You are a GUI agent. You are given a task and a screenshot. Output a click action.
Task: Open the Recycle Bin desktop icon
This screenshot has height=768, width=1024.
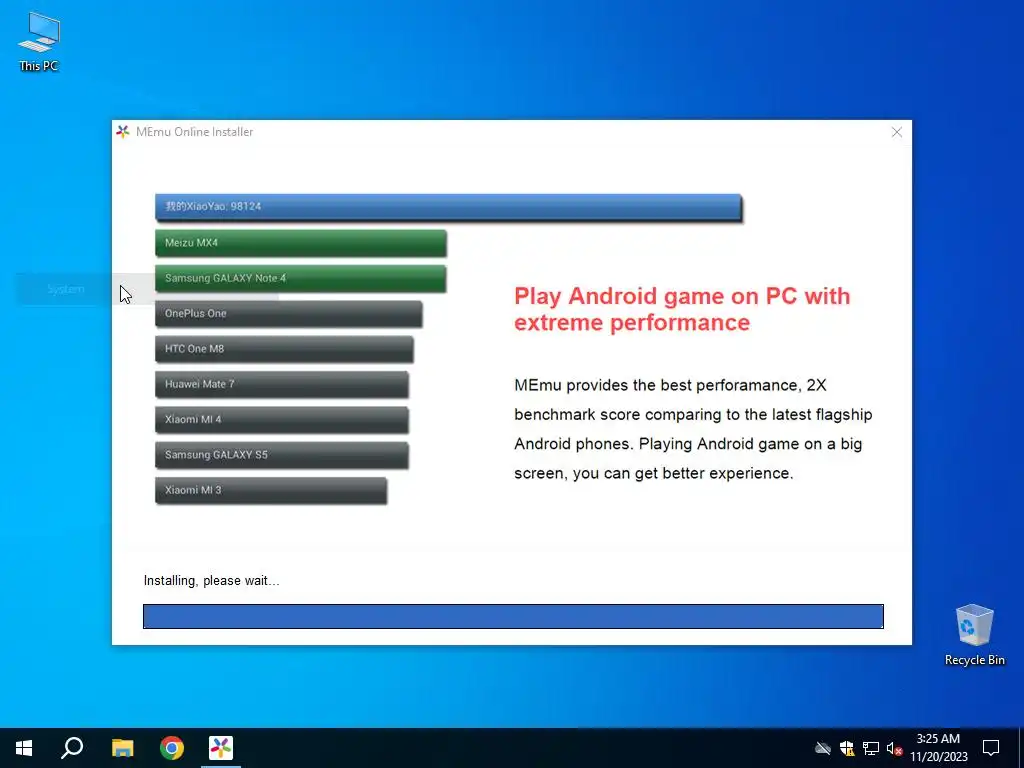(974, 635)
